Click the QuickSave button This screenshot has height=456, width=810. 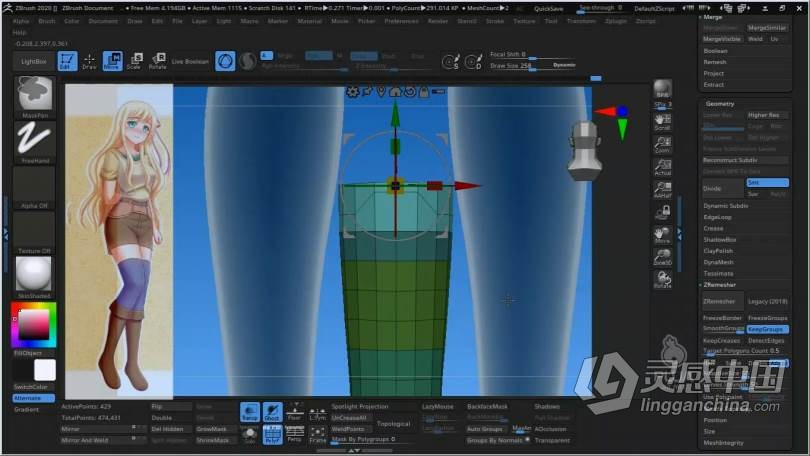[549, 9]
